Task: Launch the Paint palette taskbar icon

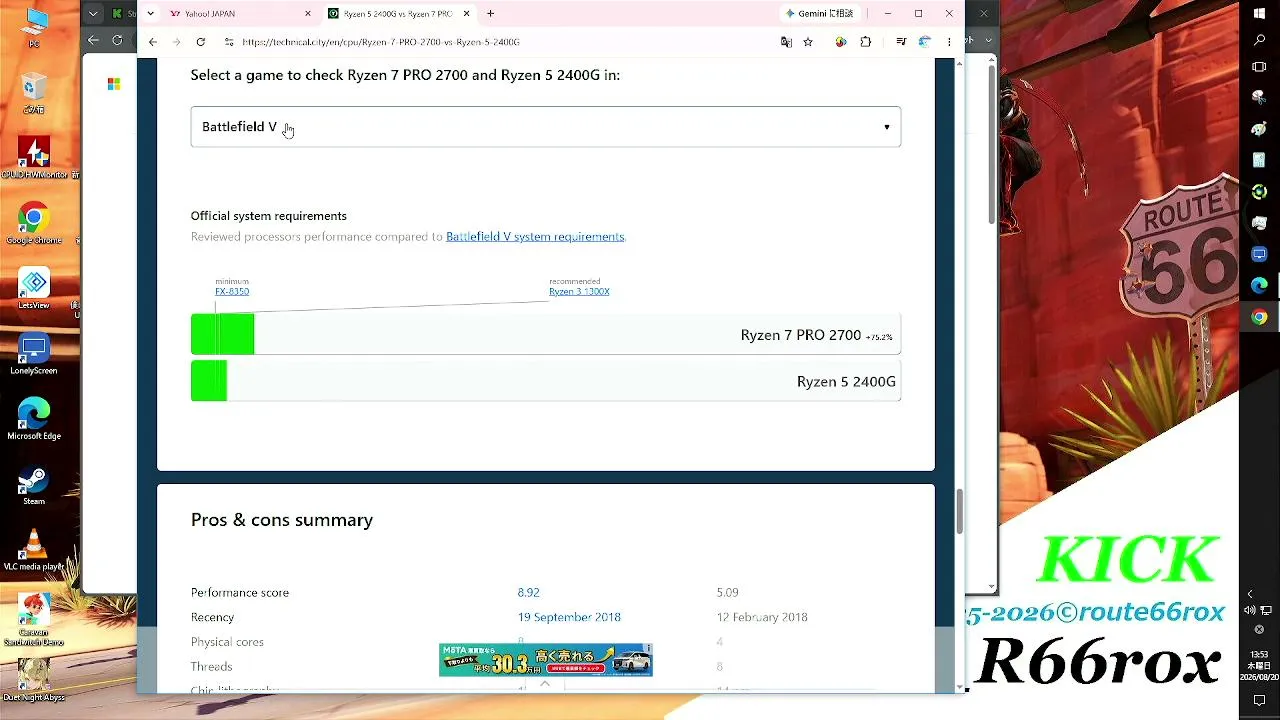Action: pyautogui.click(x=1259, y=129)
